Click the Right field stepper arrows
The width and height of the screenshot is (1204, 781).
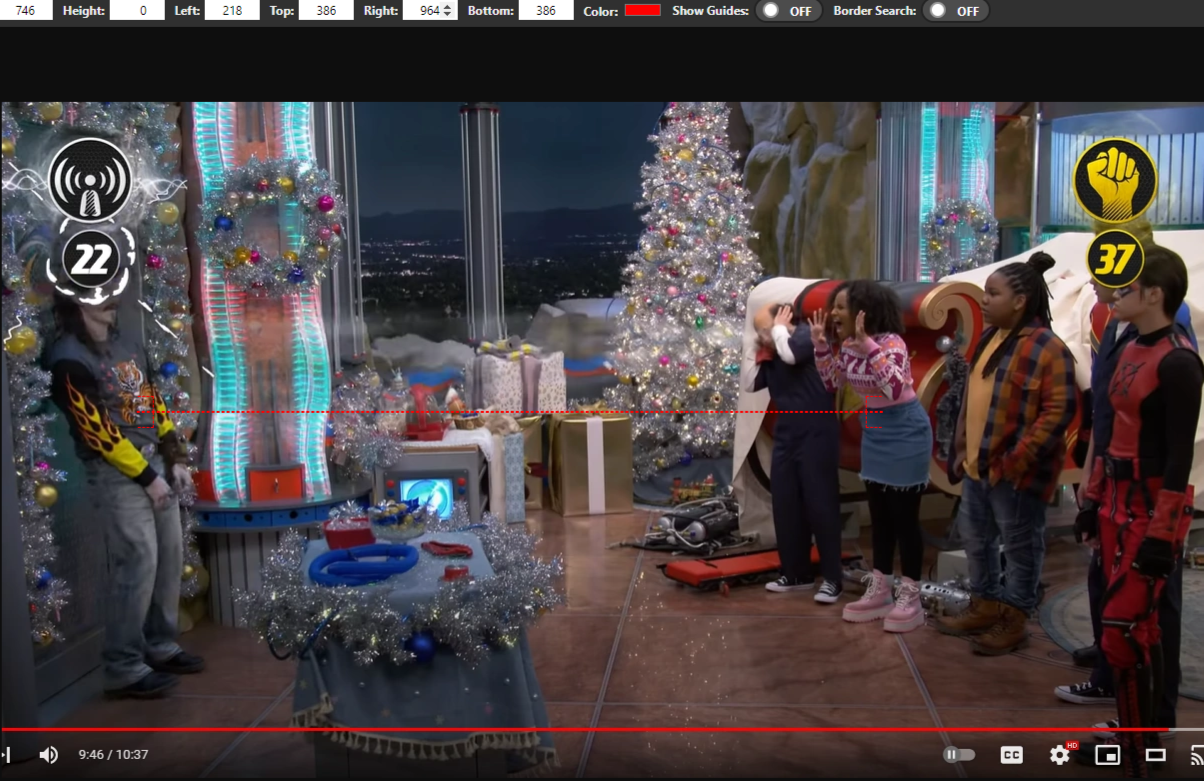[447, 11]
